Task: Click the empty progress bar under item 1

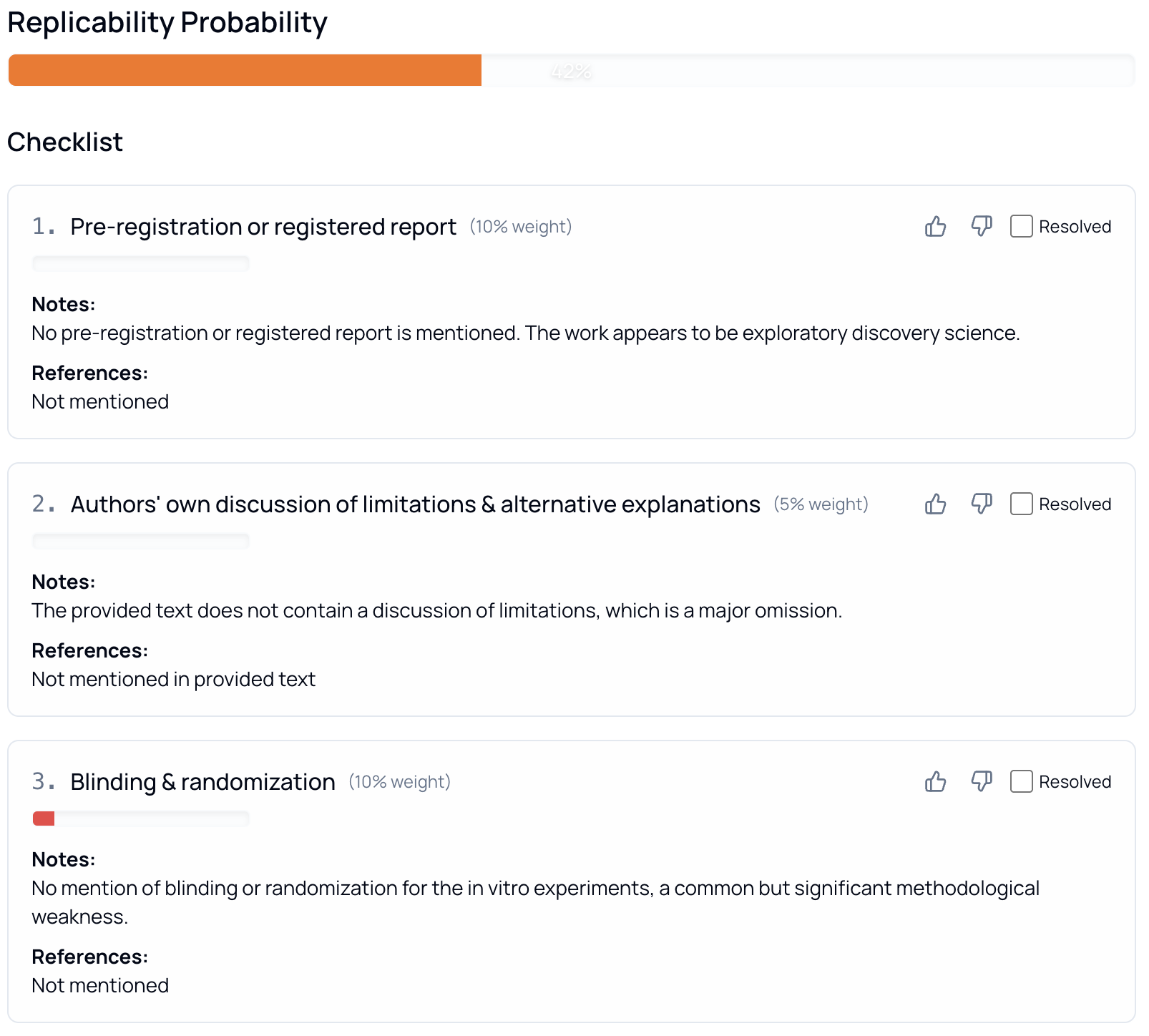Action: coord(140,263)
